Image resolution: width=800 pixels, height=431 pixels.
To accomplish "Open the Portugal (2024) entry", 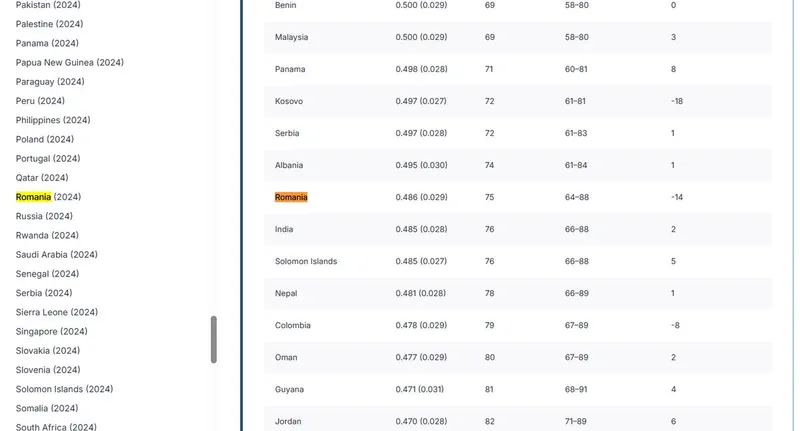I will 48,158.
